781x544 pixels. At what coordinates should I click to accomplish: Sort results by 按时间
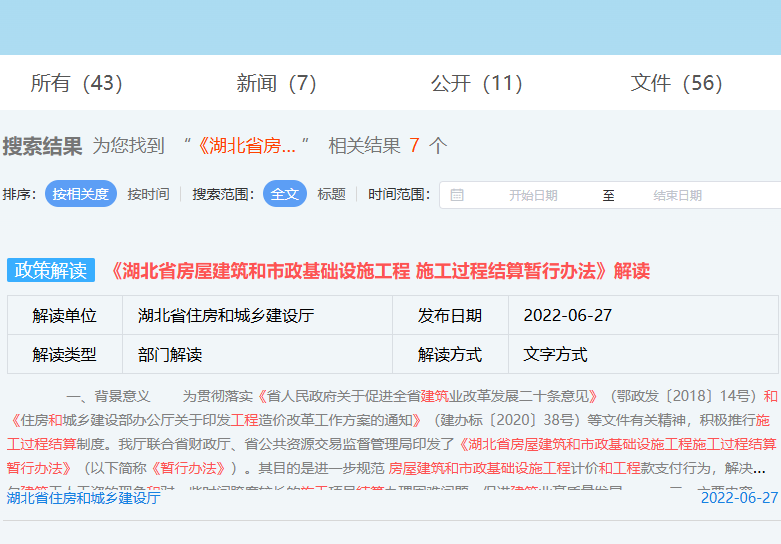pyautogui.click(x=148, y=194)
